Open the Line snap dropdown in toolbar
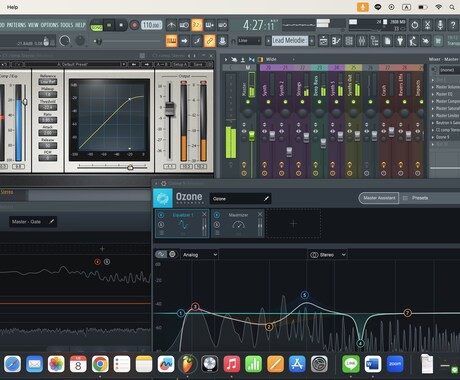This screenshot has height=380, width=460. coord(249,41)
